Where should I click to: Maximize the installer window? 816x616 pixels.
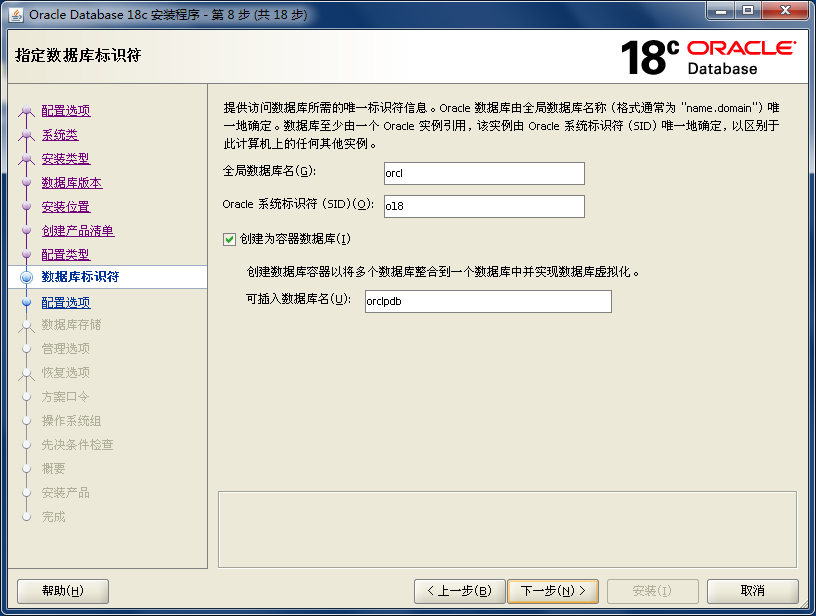point(748,11)
